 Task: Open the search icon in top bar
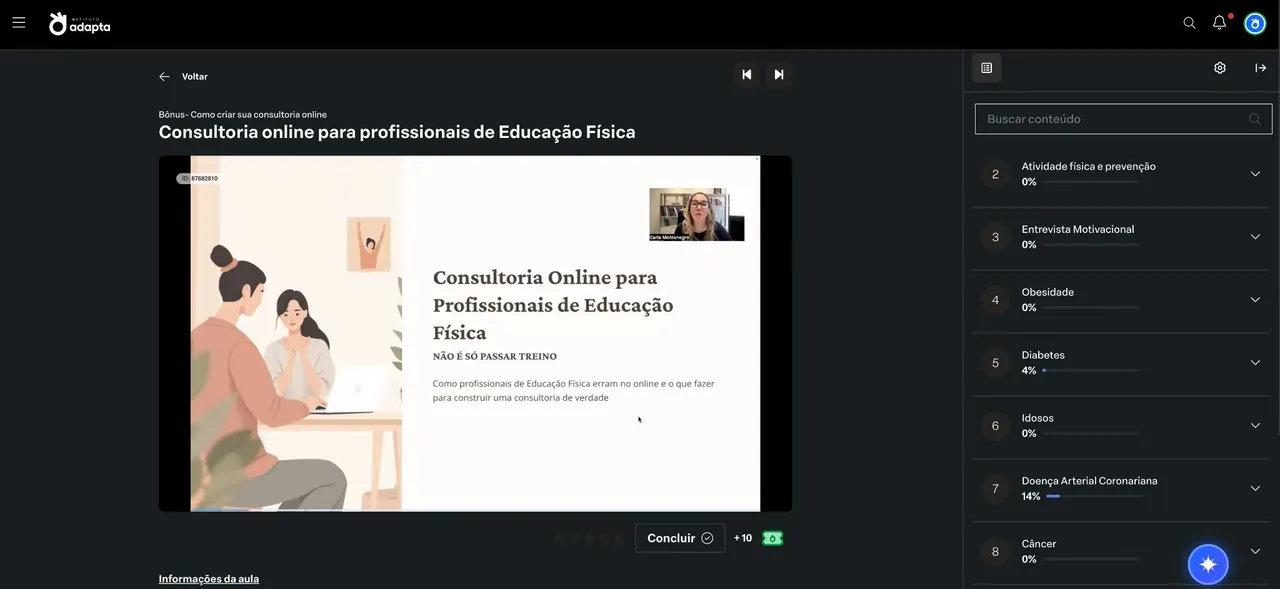[x=1189, y=22]
